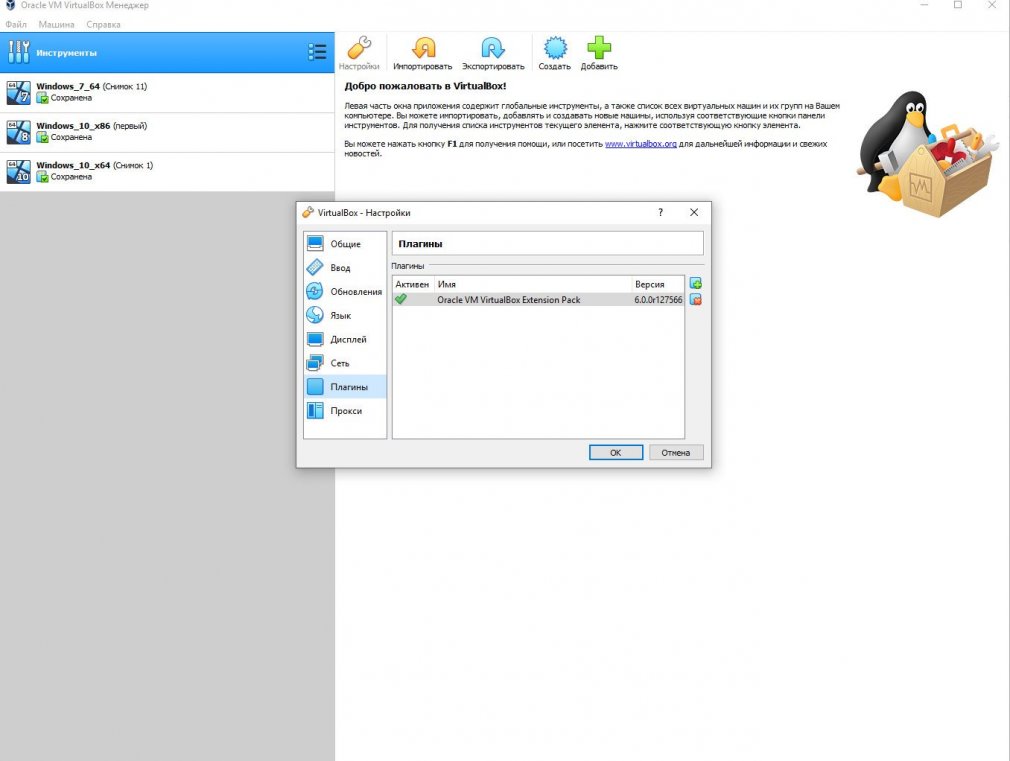Screen dimensions: 1010x761
Task: Click the Активен column header
Action: 412,284
